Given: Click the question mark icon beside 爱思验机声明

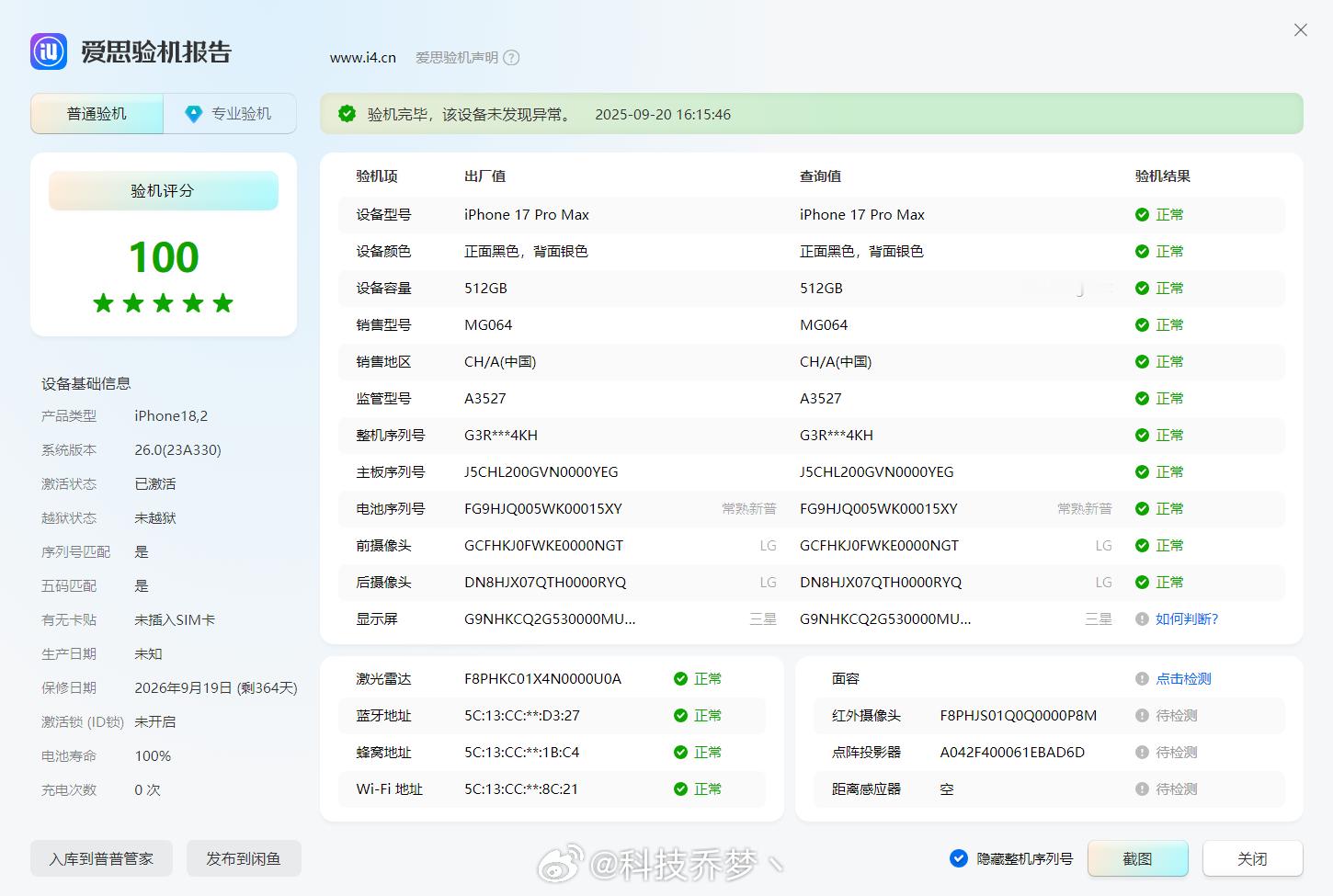Looking at the screenshot, I should tap(512, 58).
